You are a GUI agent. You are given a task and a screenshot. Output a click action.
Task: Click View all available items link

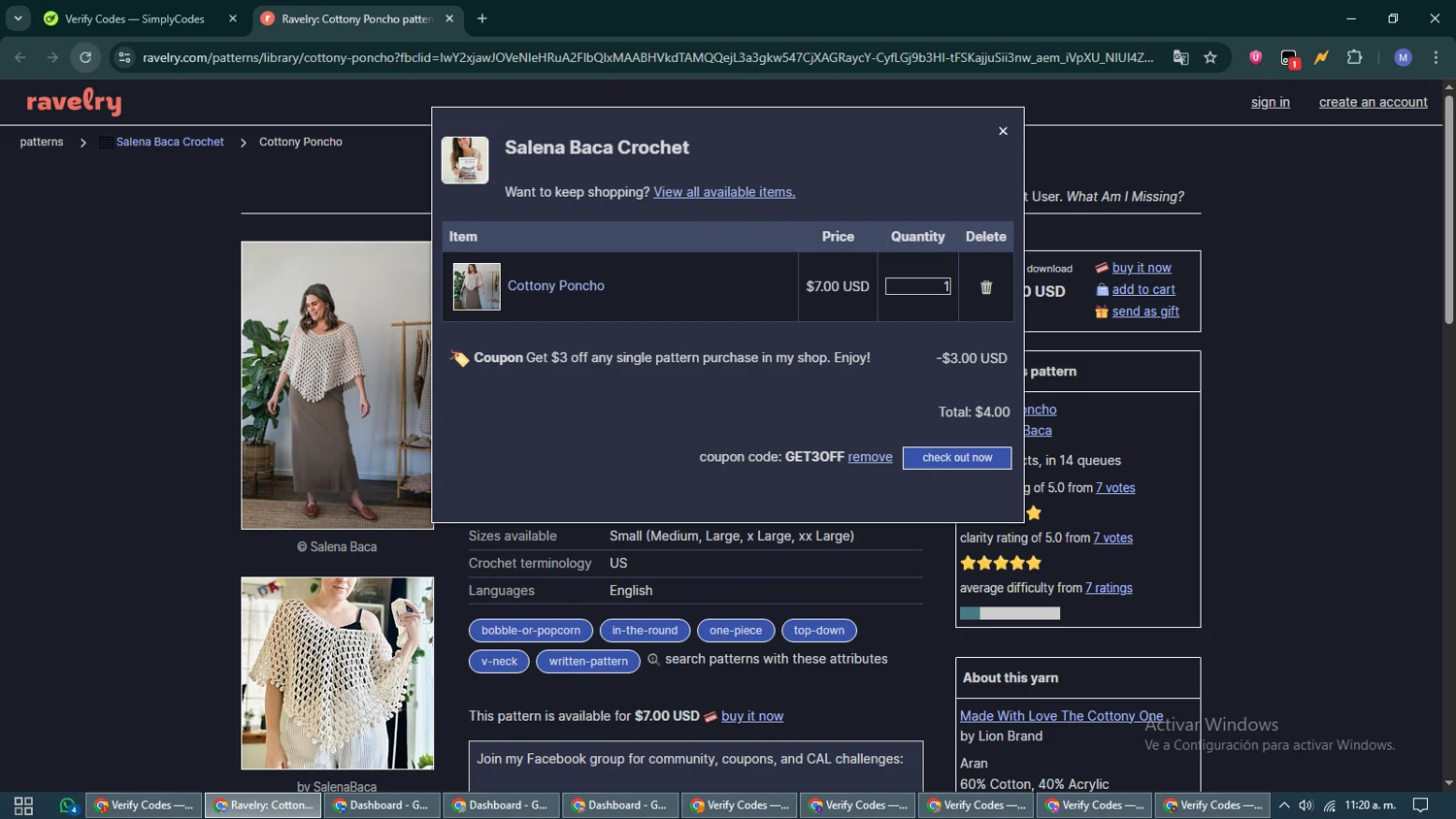pos(724,192)
